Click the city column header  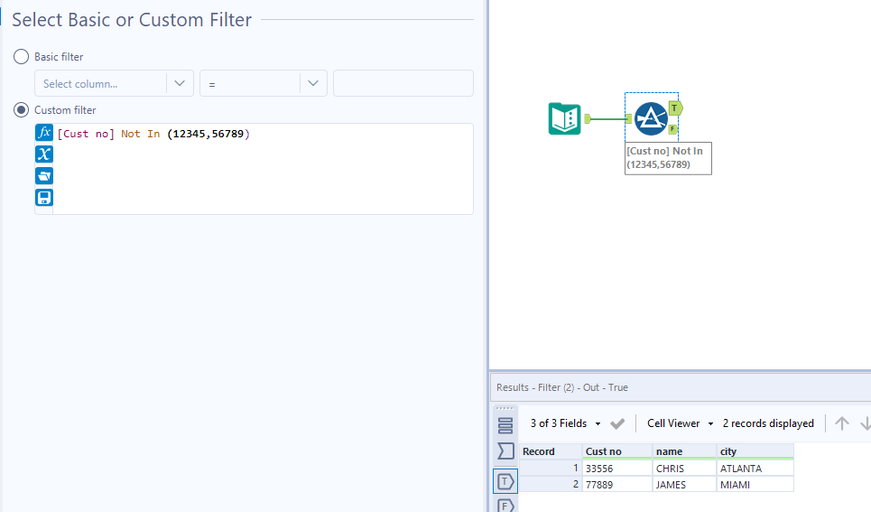pos(755,451)
